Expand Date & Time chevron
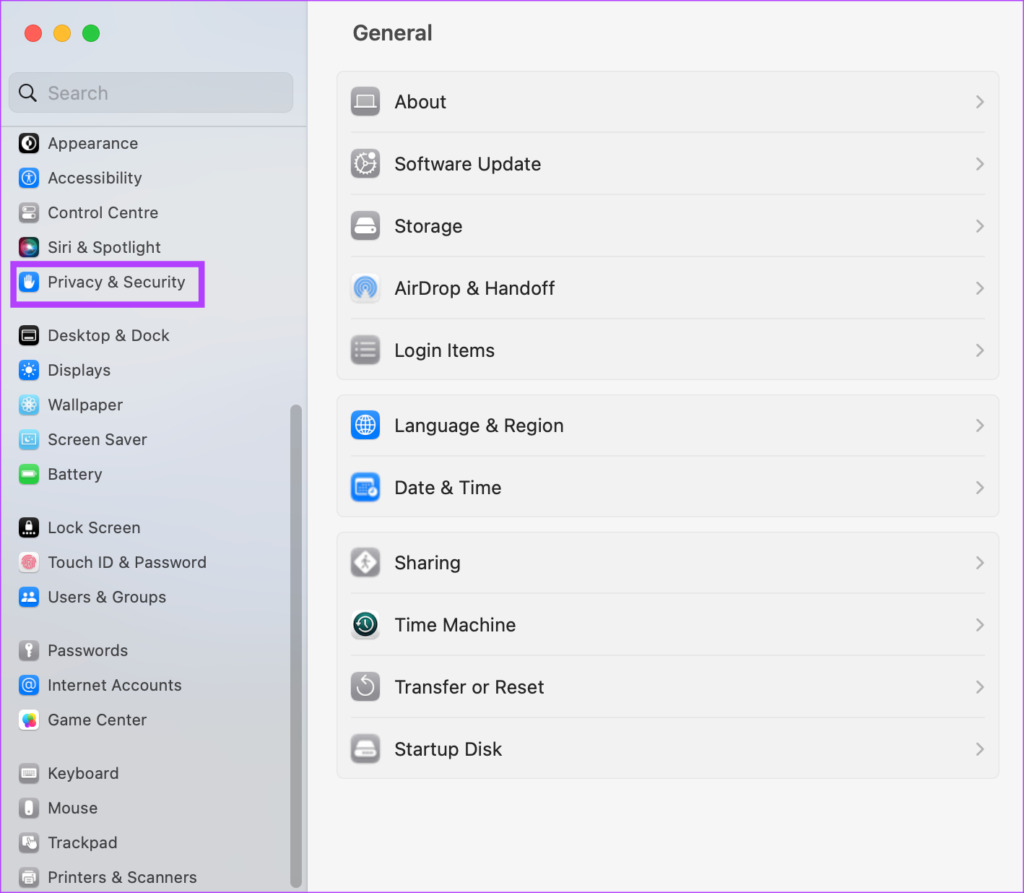The height and width of the screenshot is (893, 1024). [x=980, y=487]
